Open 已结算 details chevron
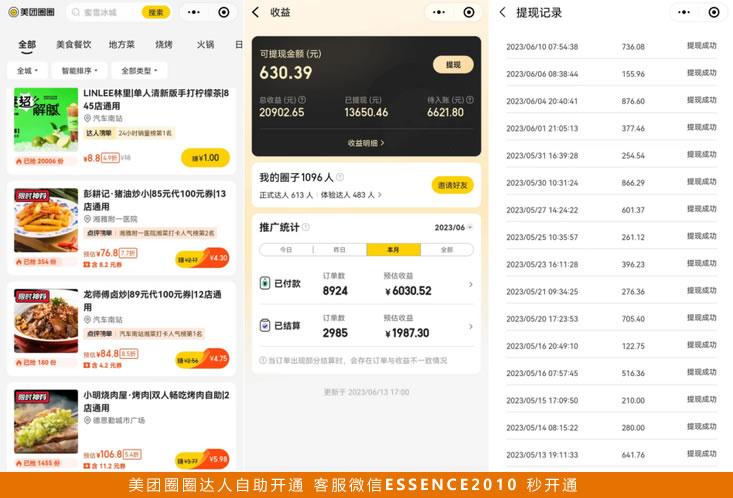733x498 pixels. 470,326
